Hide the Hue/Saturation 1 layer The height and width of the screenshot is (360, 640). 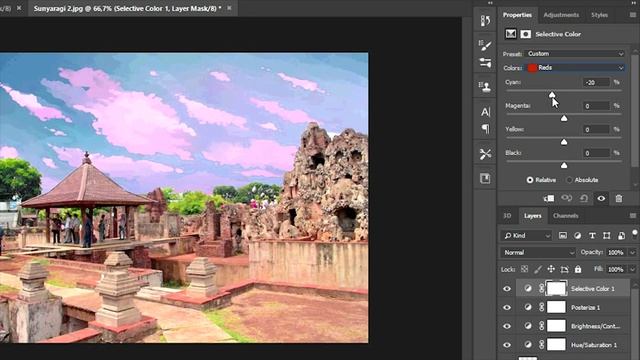(507, 345)
